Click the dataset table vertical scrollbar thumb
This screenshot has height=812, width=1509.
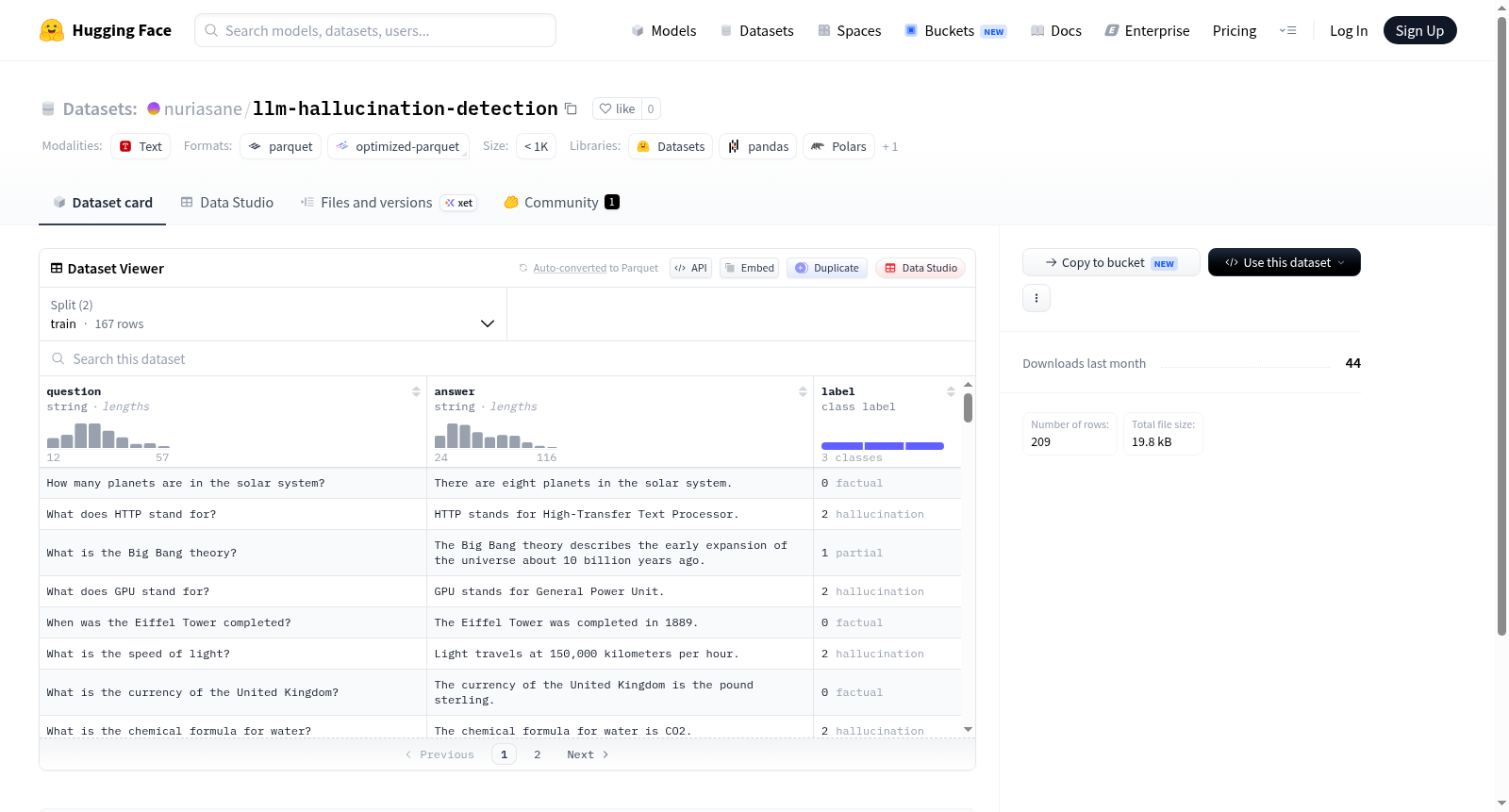[x=968, y=407]
